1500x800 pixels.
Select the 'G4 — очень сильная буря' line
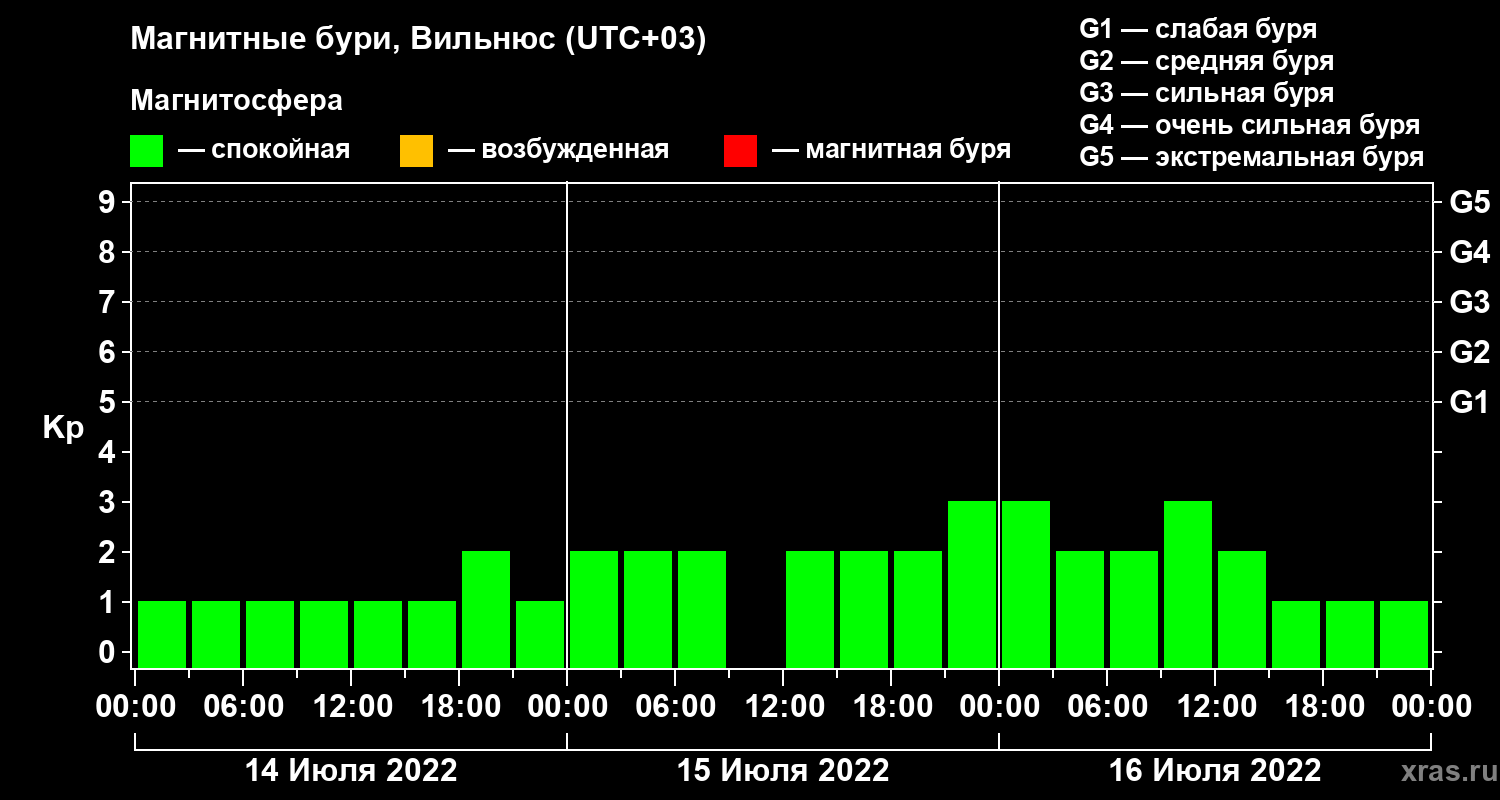pos(1249,125)
